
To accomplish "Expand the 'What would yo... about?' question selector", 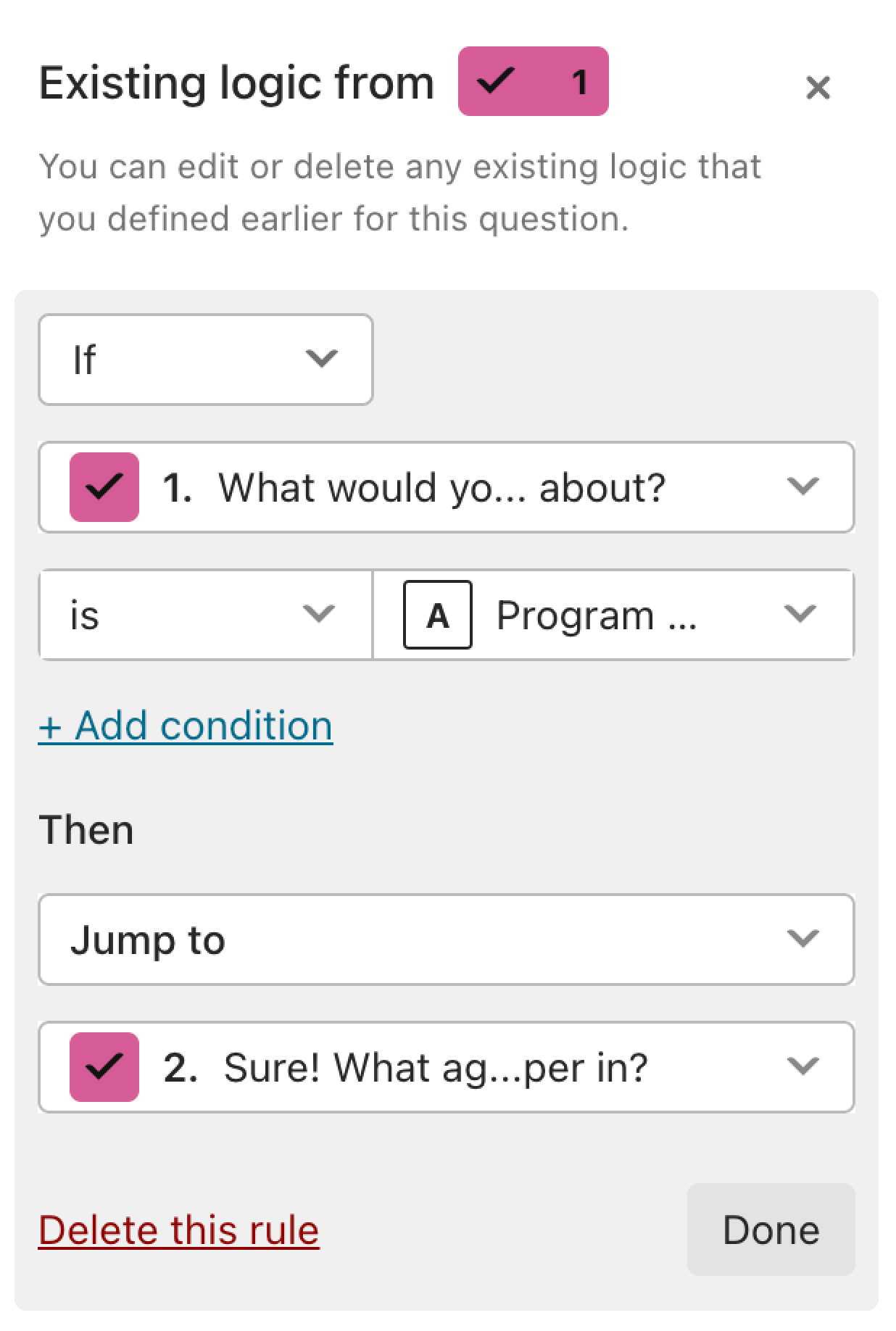I will point(447,487).
